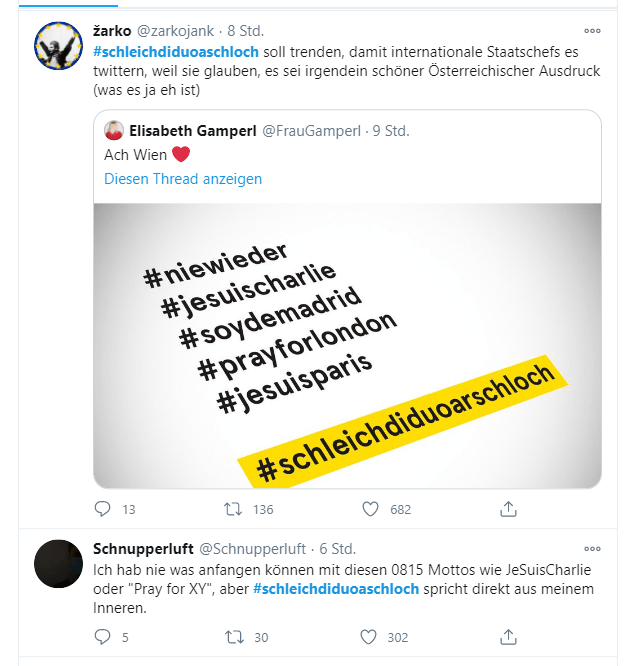Click hashtag #schleichdiduoaschloch in žarko's tweet

[x=176, y=51]
